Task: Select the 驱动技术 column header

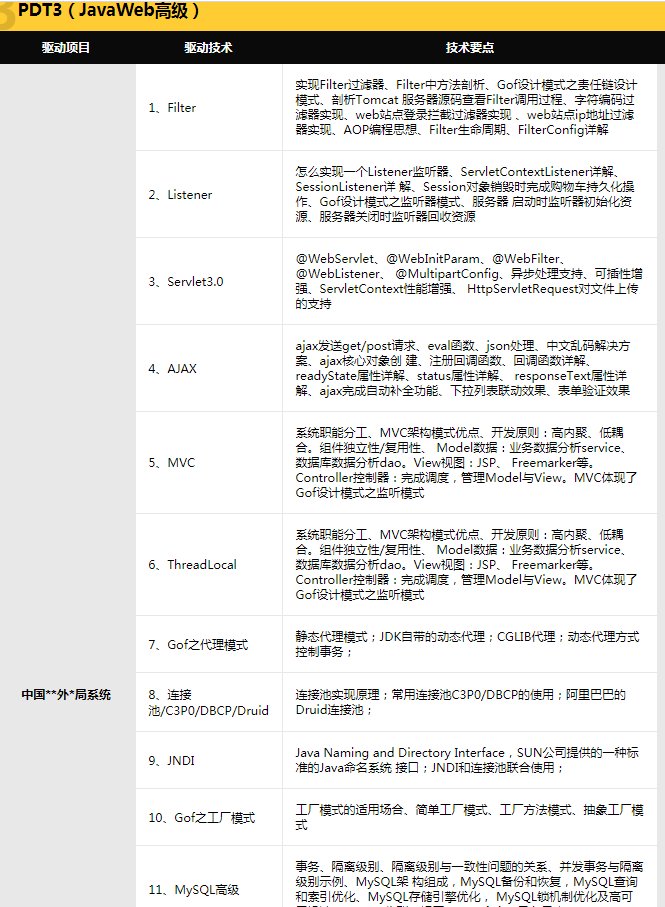Action: click(208, 48)
